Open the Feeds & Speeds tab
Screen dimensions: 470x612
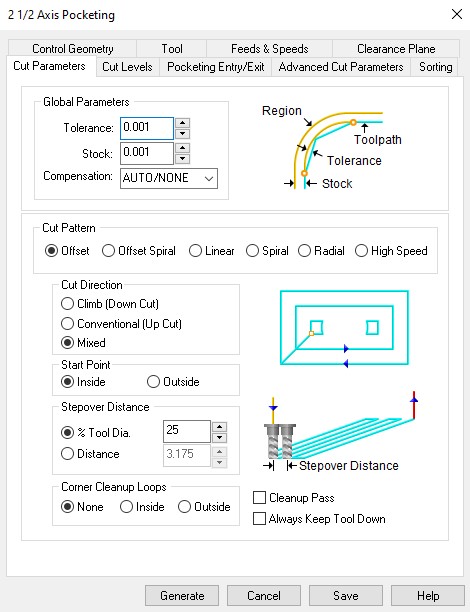click(269, 49)
